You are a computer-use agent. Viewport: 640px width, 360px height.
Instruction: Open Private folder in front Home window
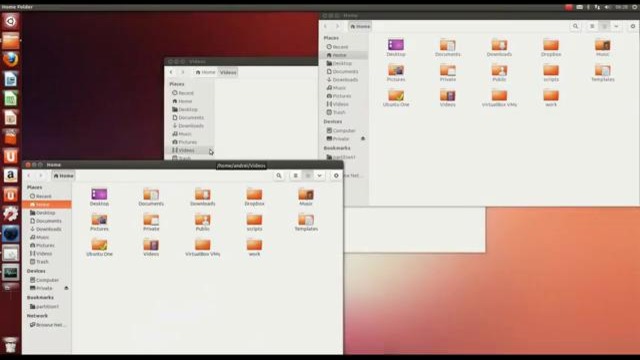pyautogui.click(x=151, y=222)
